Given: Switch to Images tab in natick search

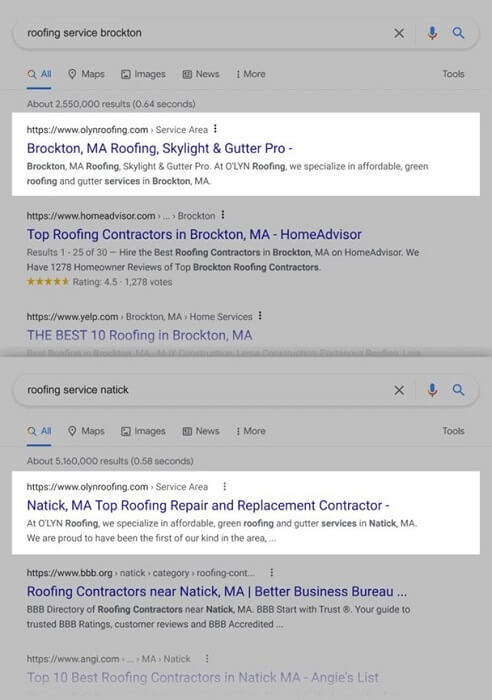Looking at the screenshot, I should coord(143,431).
